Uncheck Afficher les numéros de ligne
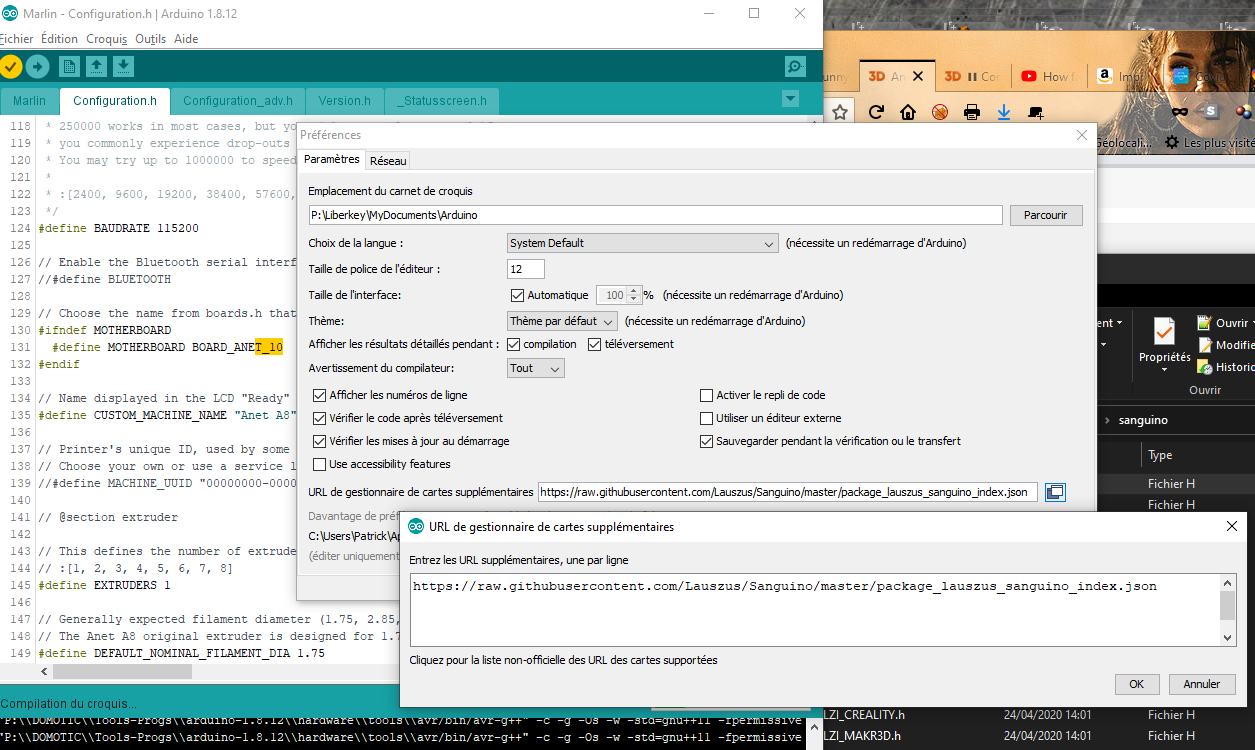 320,395
